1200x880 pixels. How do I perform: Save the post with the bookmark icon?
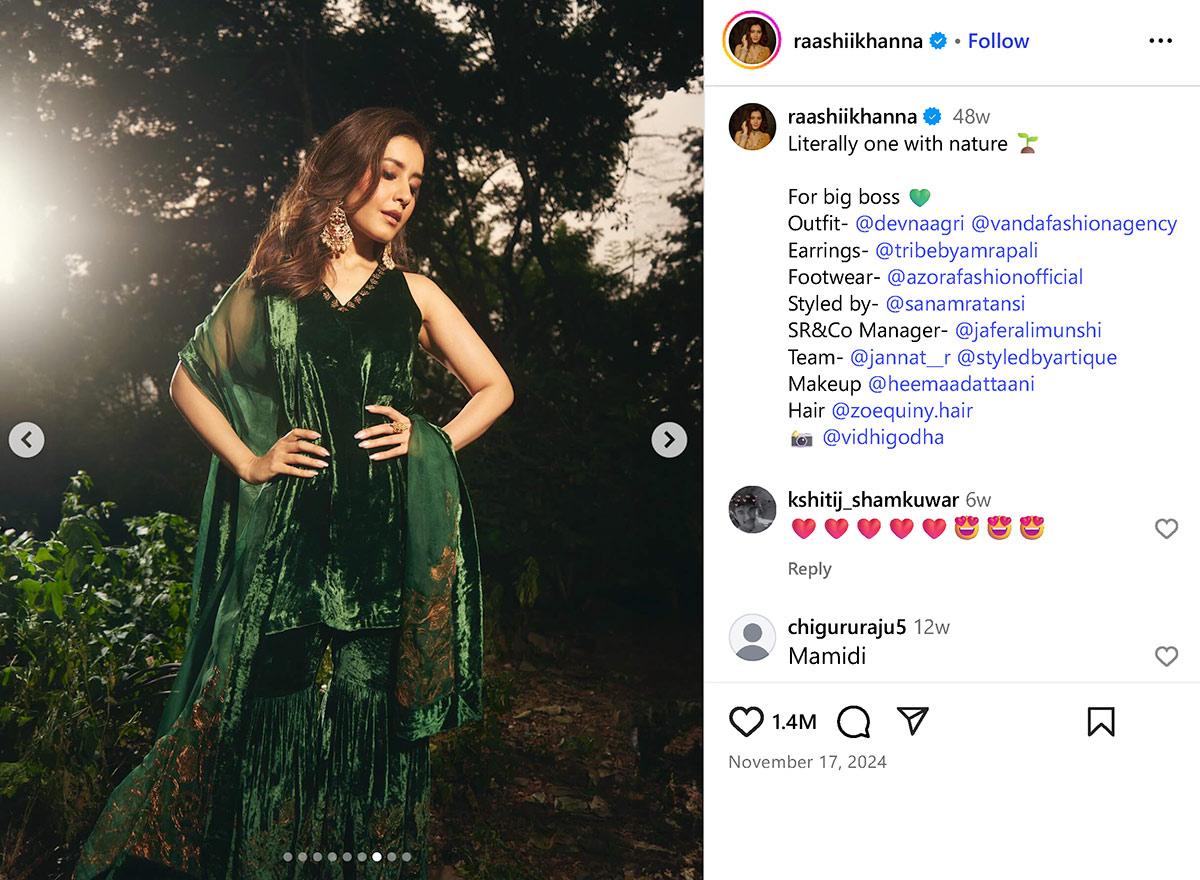(x=1100, y=721)
